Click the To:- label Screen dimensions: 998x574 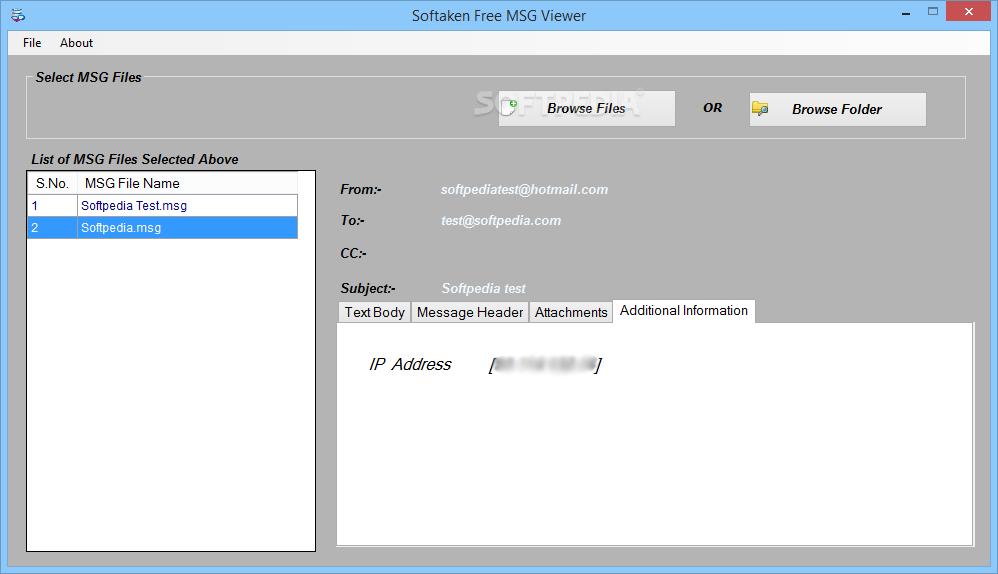pos(353,221)
